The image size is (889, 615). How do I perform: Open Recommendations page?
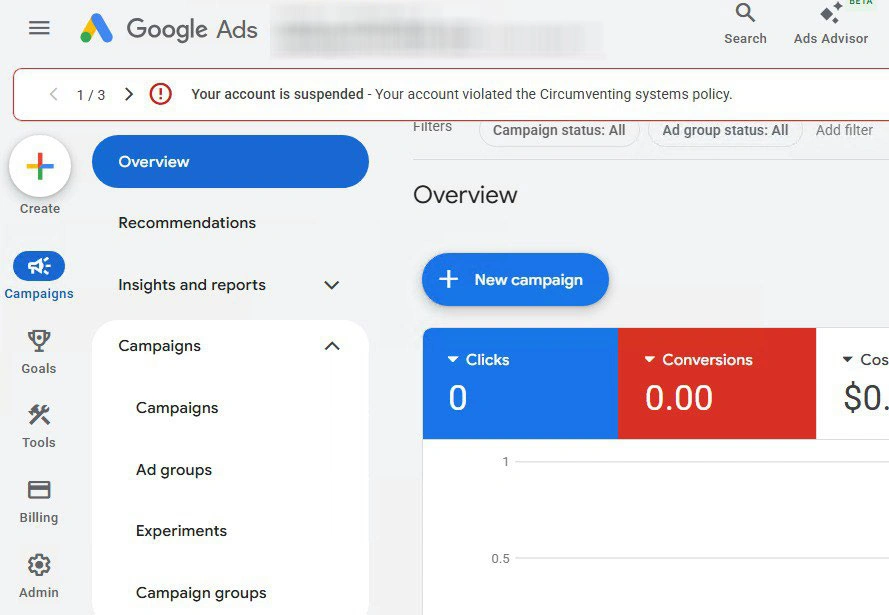(187, 223)
